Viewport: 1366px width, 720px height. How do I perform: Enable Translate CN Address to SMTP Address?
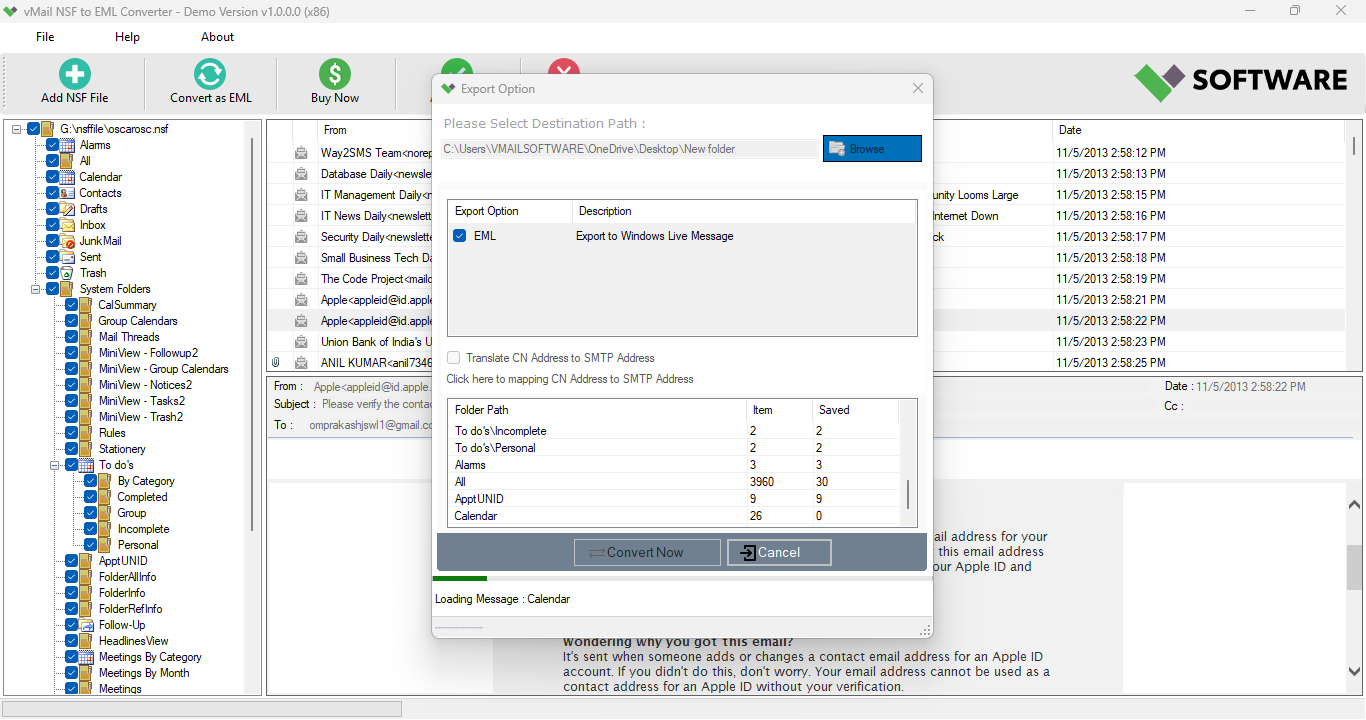(x=451, y=357)
